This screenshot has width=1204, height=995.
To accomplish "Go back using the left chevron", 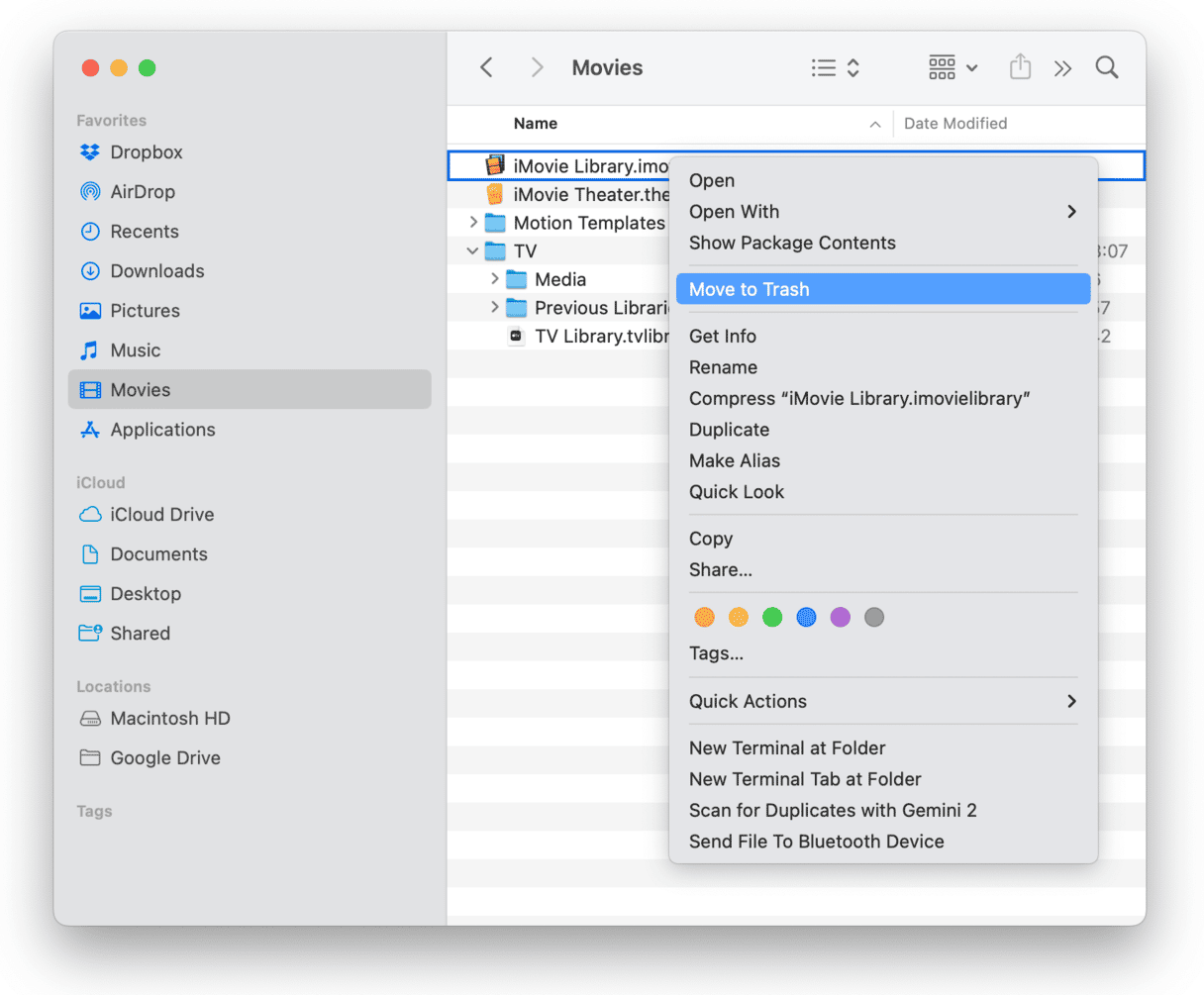I will click(486, 67).
